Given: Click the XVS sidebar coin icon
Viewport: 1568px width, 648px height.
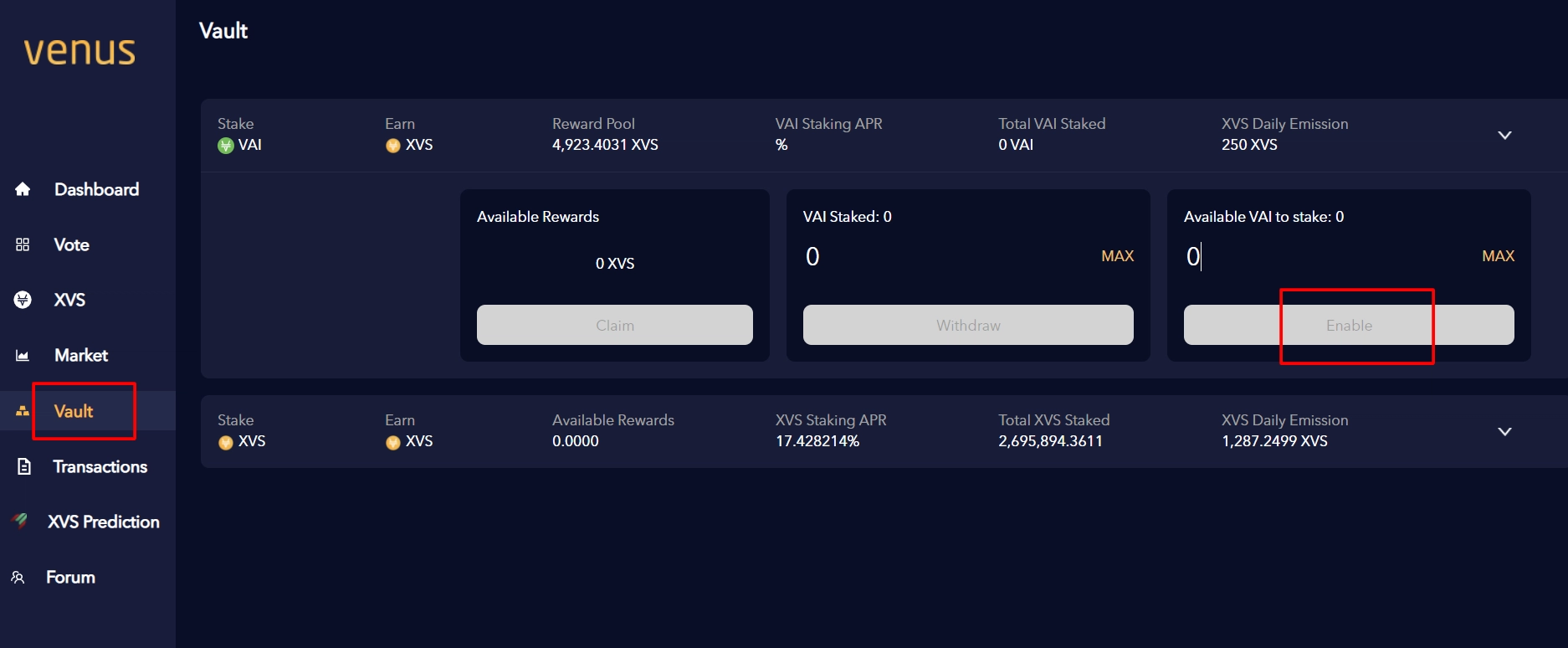Looking at the screenshot, I should coord(23,300).
